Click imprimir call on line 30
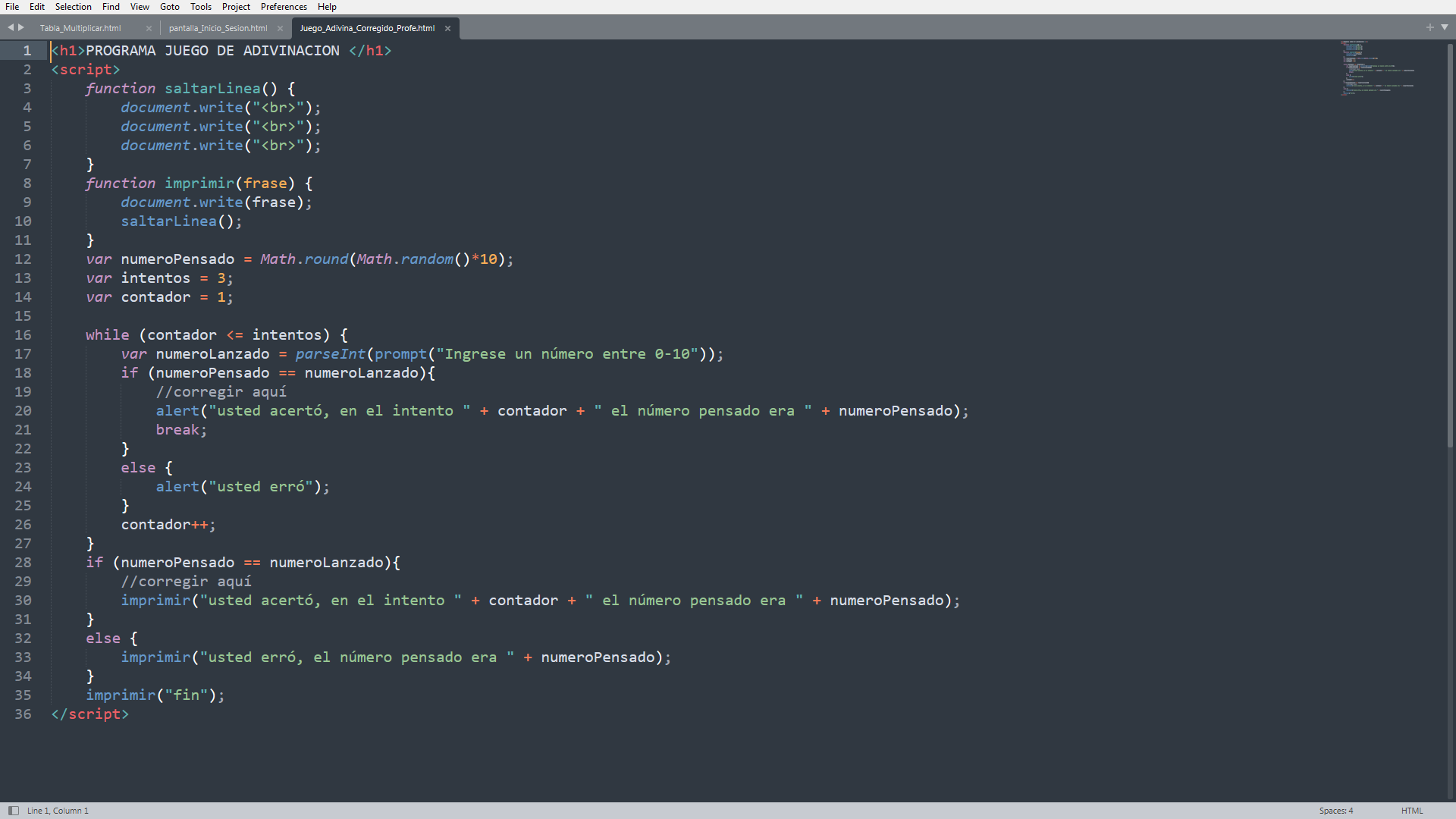Viewport: 1456px width, 819px height. [155, 601]
